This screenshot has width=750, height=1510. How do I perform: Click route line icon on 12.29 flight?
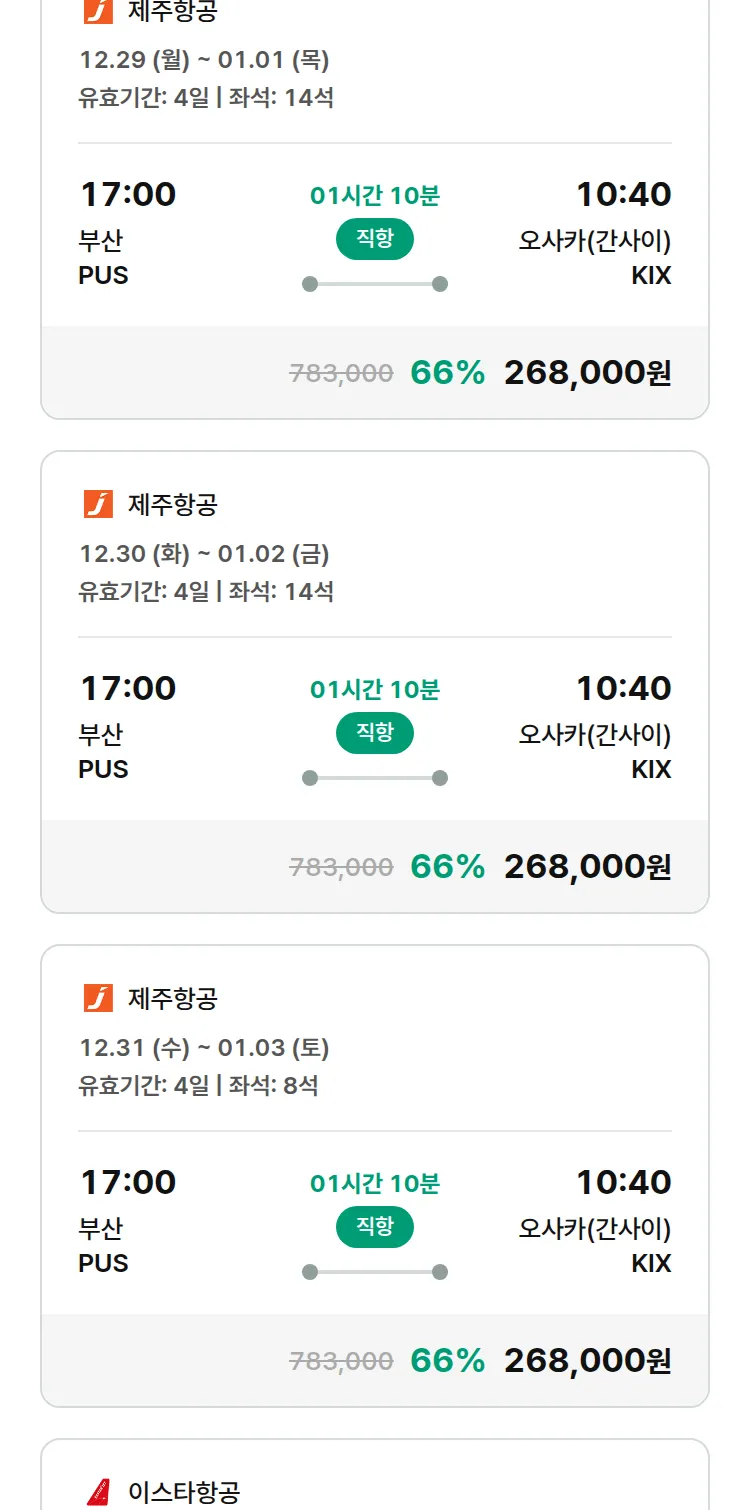point(375,284)
